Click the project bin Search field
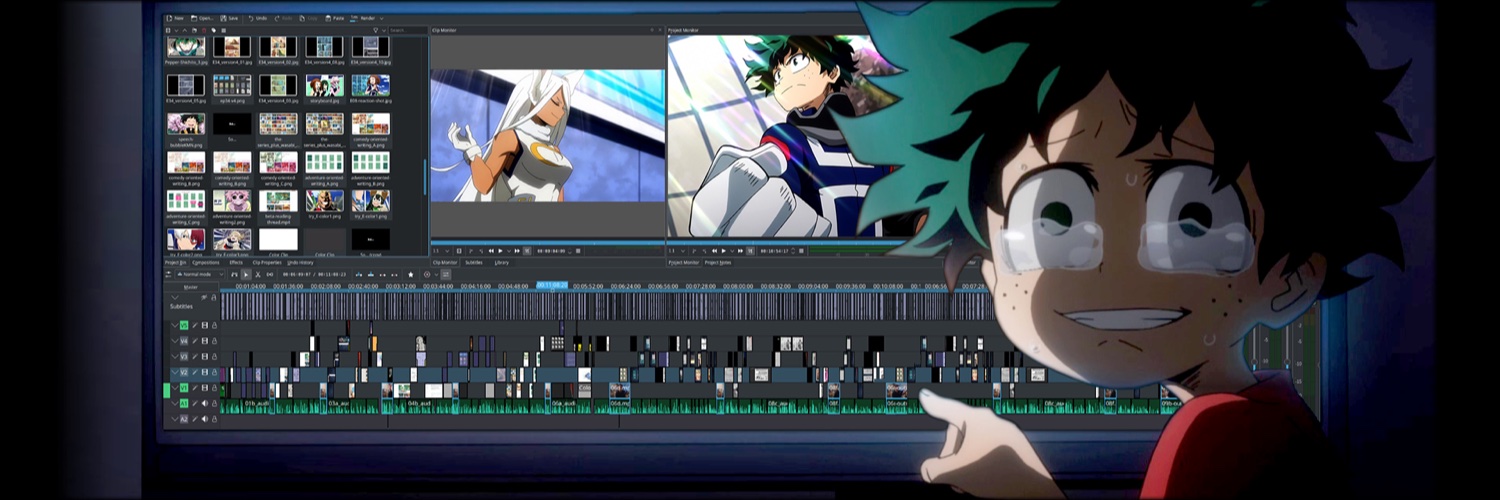 click(x=408, y=30)
